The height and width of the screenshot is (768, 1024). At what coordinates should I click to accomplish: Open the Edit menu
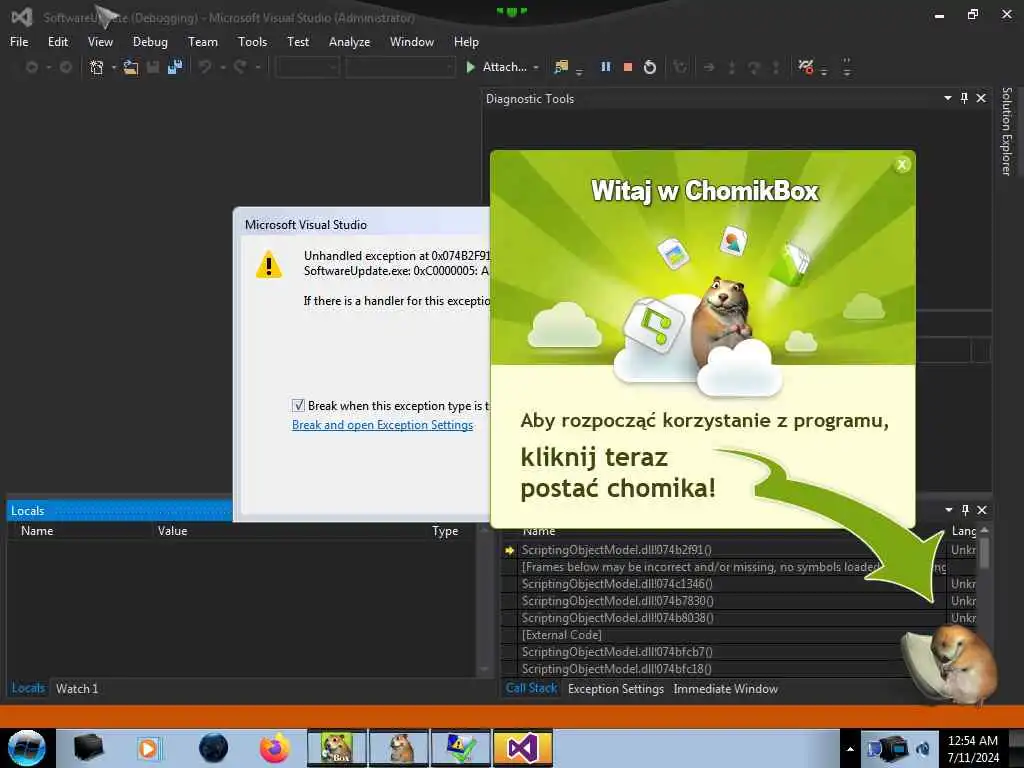pyautogui.click(x=57, y=42)
